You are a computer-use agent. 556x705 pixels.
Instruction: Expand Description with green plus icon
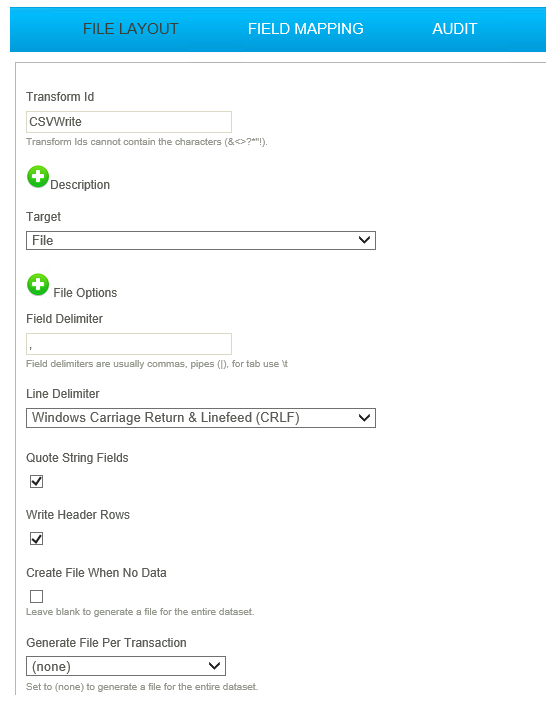pyautogui.click(x=38, y=176)
